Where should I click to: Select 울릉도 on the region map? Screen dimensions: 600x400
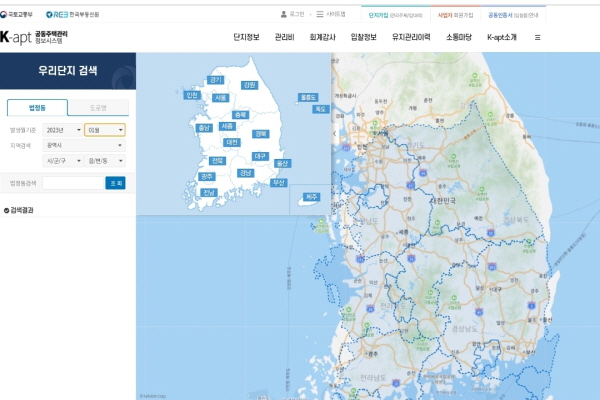(308, 97)
